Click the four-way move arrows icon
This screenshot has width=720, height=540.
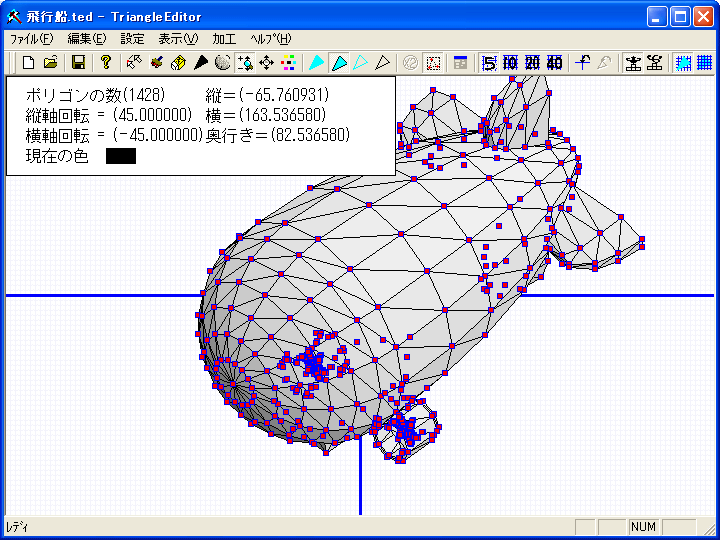click(267, 63)
